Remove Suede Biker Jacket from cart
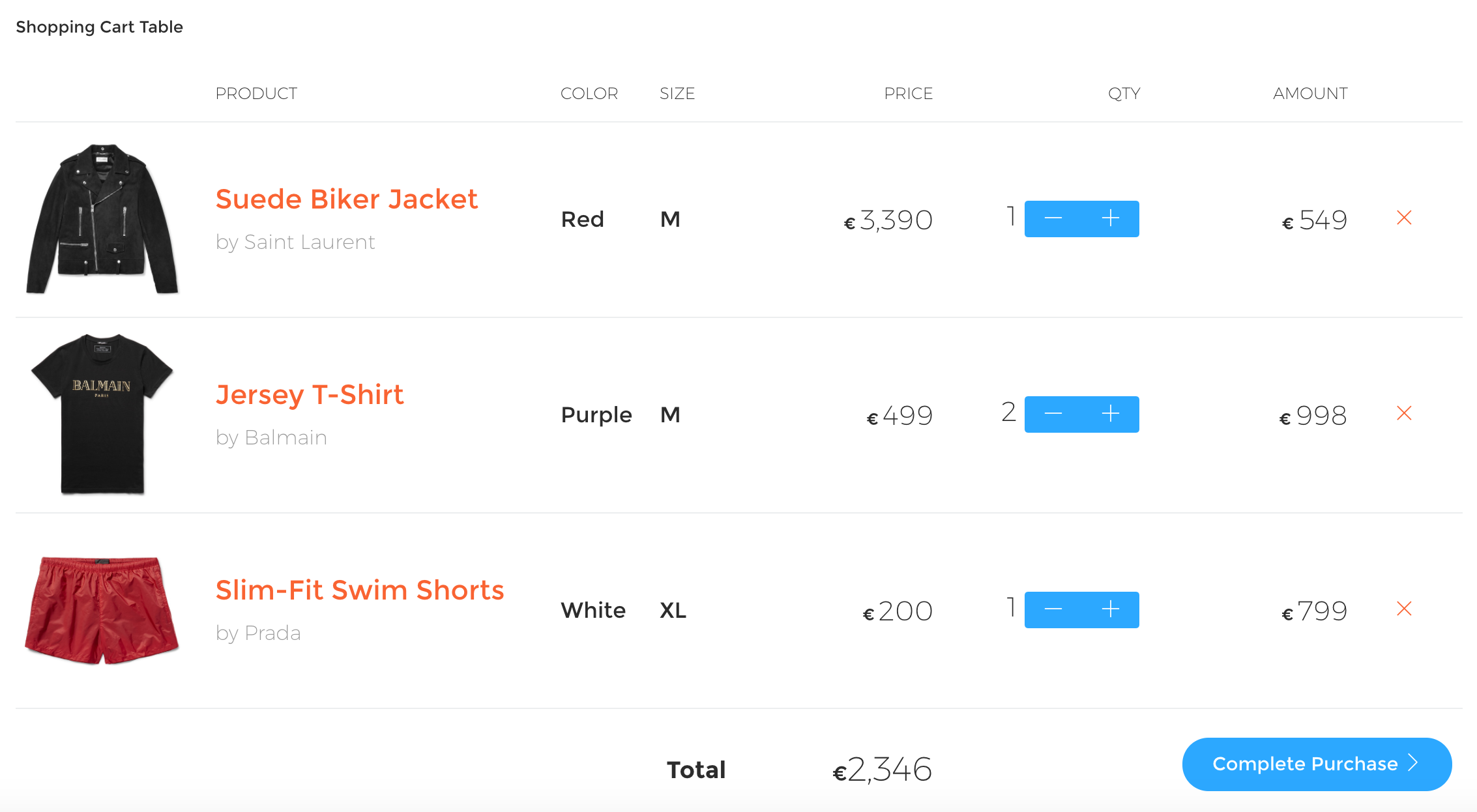Viewport: 1477px width, 812px height. 1404,218
